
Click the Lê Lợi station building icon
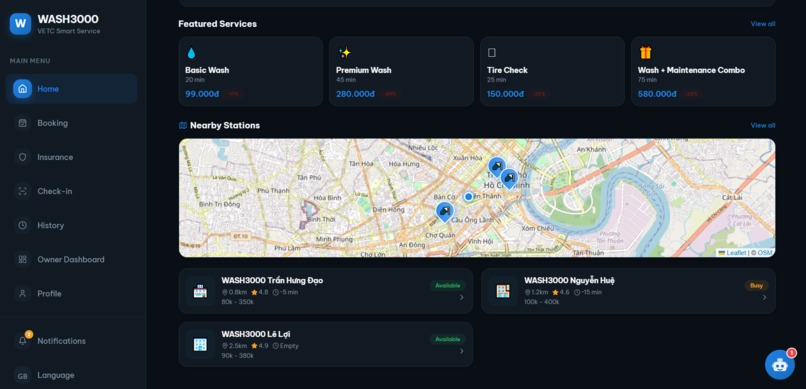point(200,344)
